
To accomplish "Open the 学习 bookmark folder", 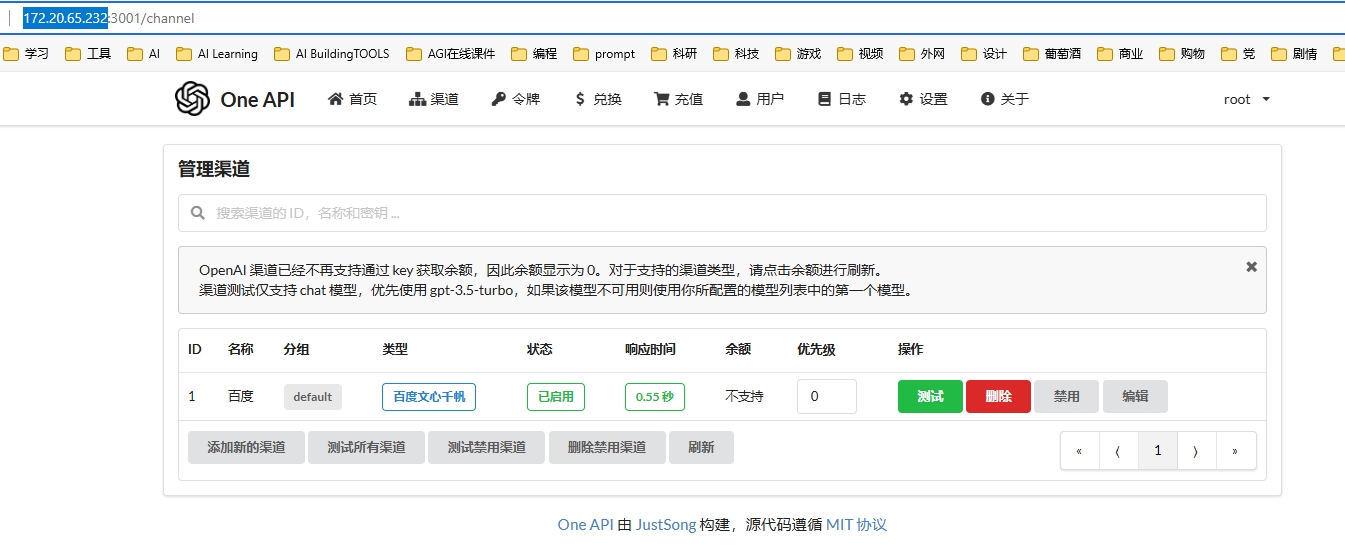I will [27, 54].
